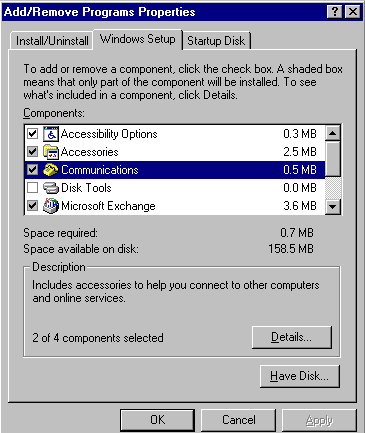
Task: Confirm changes with the OK button
Action: pyautogui.click(x=157, y=420)
